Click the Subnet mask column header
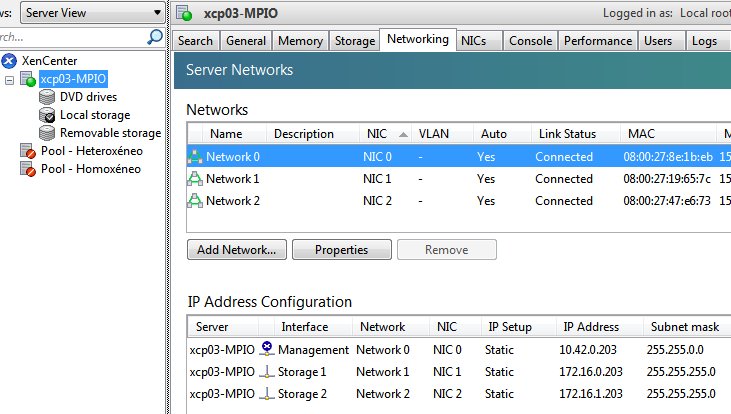The height and width of the screenshot is (414, 731). 685,327
